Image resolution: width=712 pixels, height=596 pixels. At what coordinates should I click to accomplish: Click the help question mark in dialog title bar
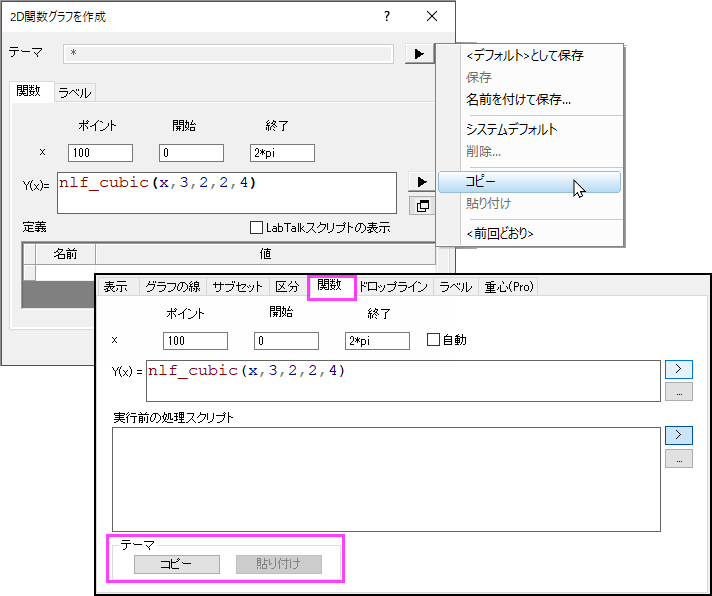[x=386, y=16]
